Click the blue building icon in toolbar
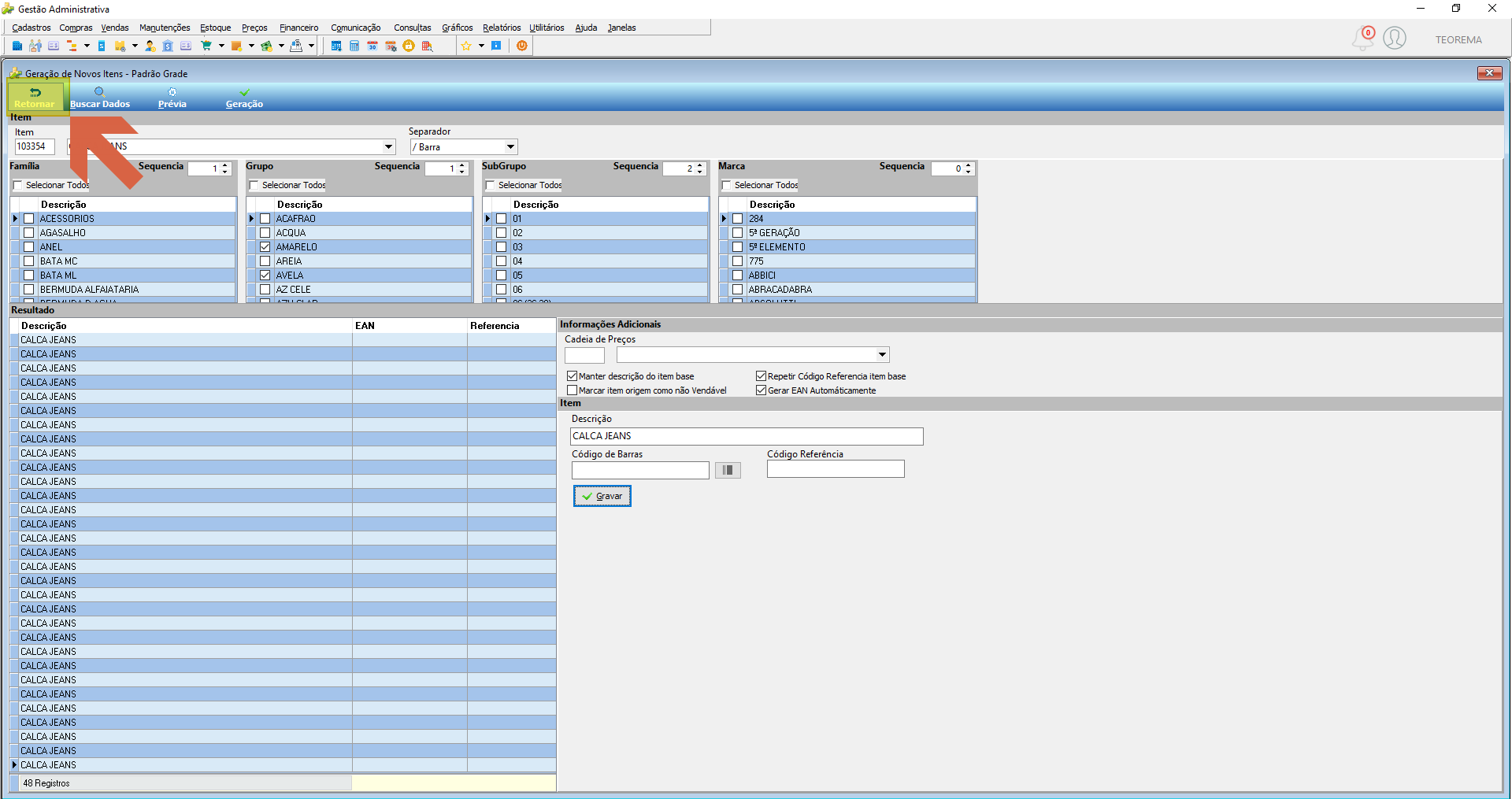1512x799 pixels. coord(17,46)
